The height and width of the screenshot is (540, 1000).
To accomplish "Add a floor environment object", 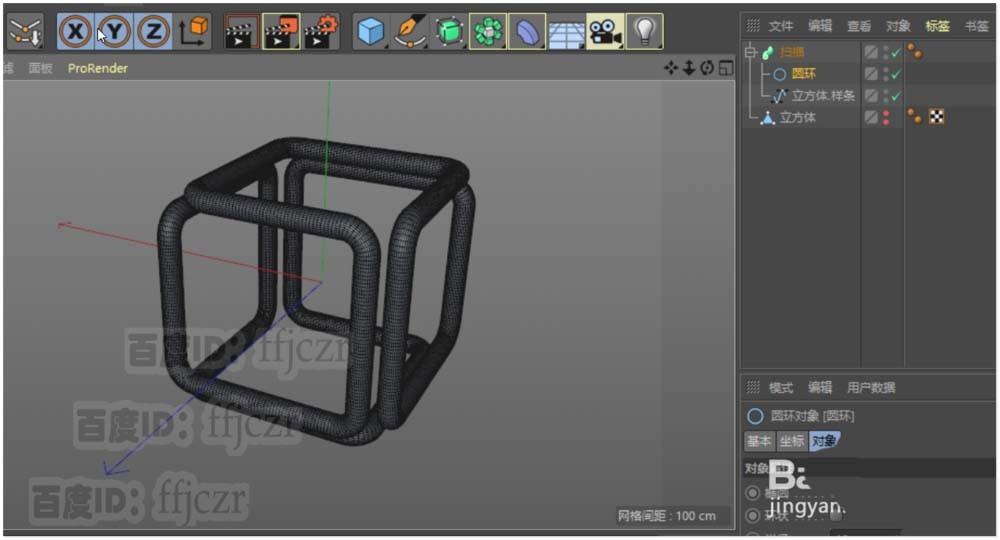I will [566, 31].
